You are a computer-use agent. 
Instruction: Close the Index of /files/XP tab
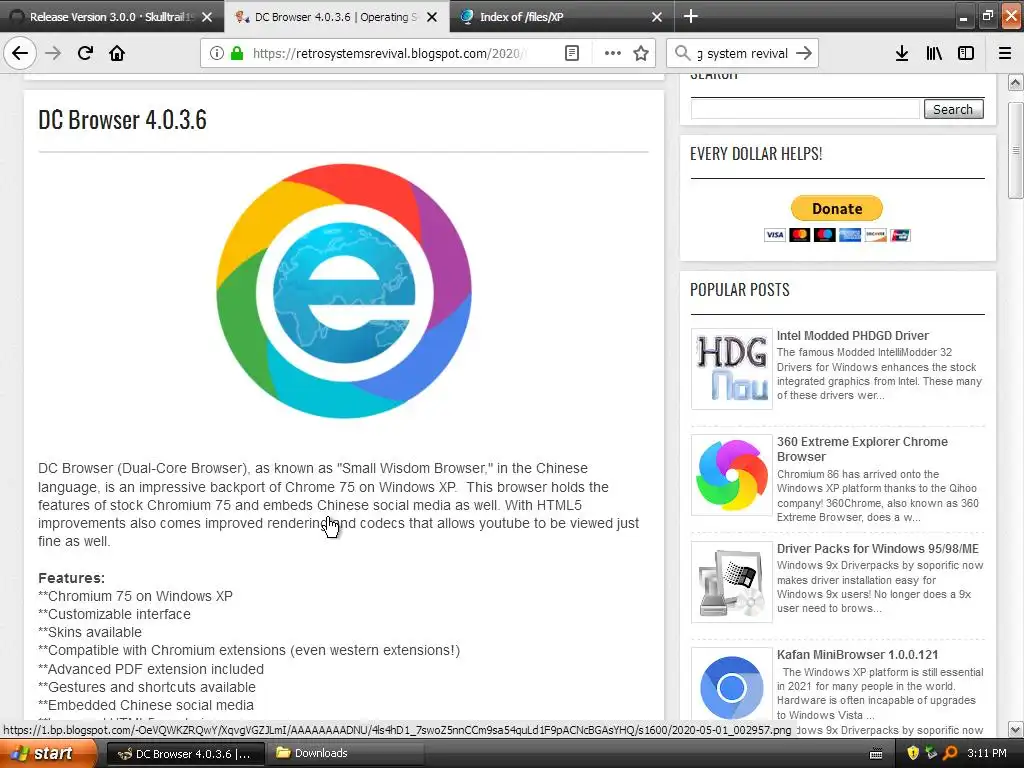[657, 17]
